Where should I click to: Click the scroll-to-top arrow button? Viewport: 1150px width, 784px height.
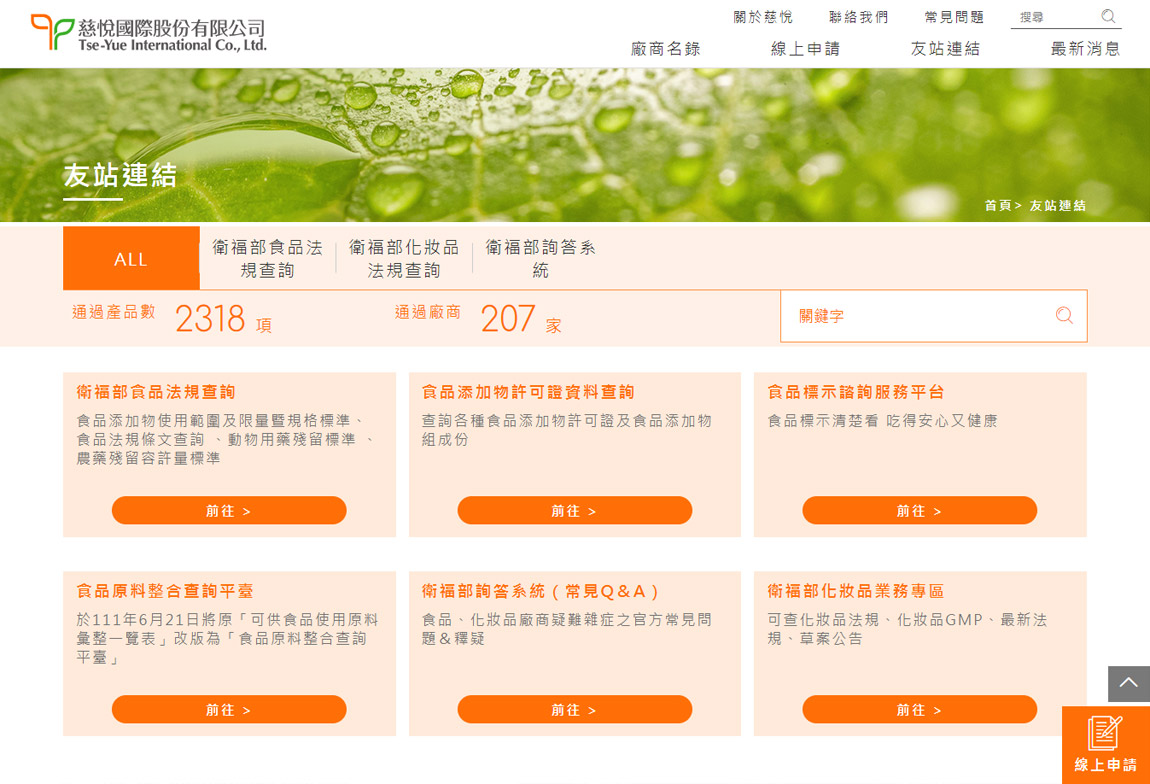coord(1128,683)
